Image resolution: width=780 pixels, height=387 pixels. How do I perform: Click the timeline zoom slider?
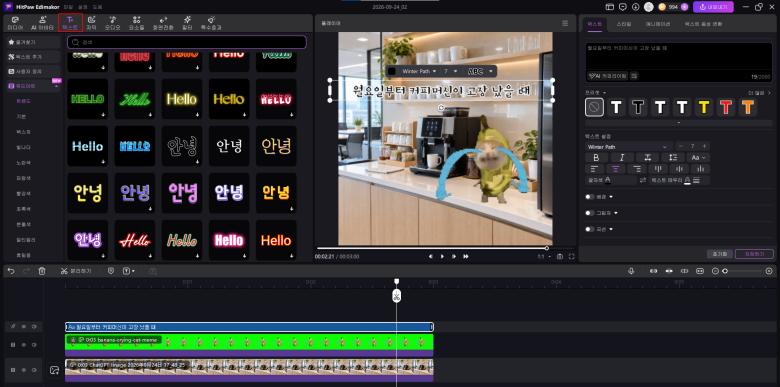pyautogui.click(x=742, y=271)
